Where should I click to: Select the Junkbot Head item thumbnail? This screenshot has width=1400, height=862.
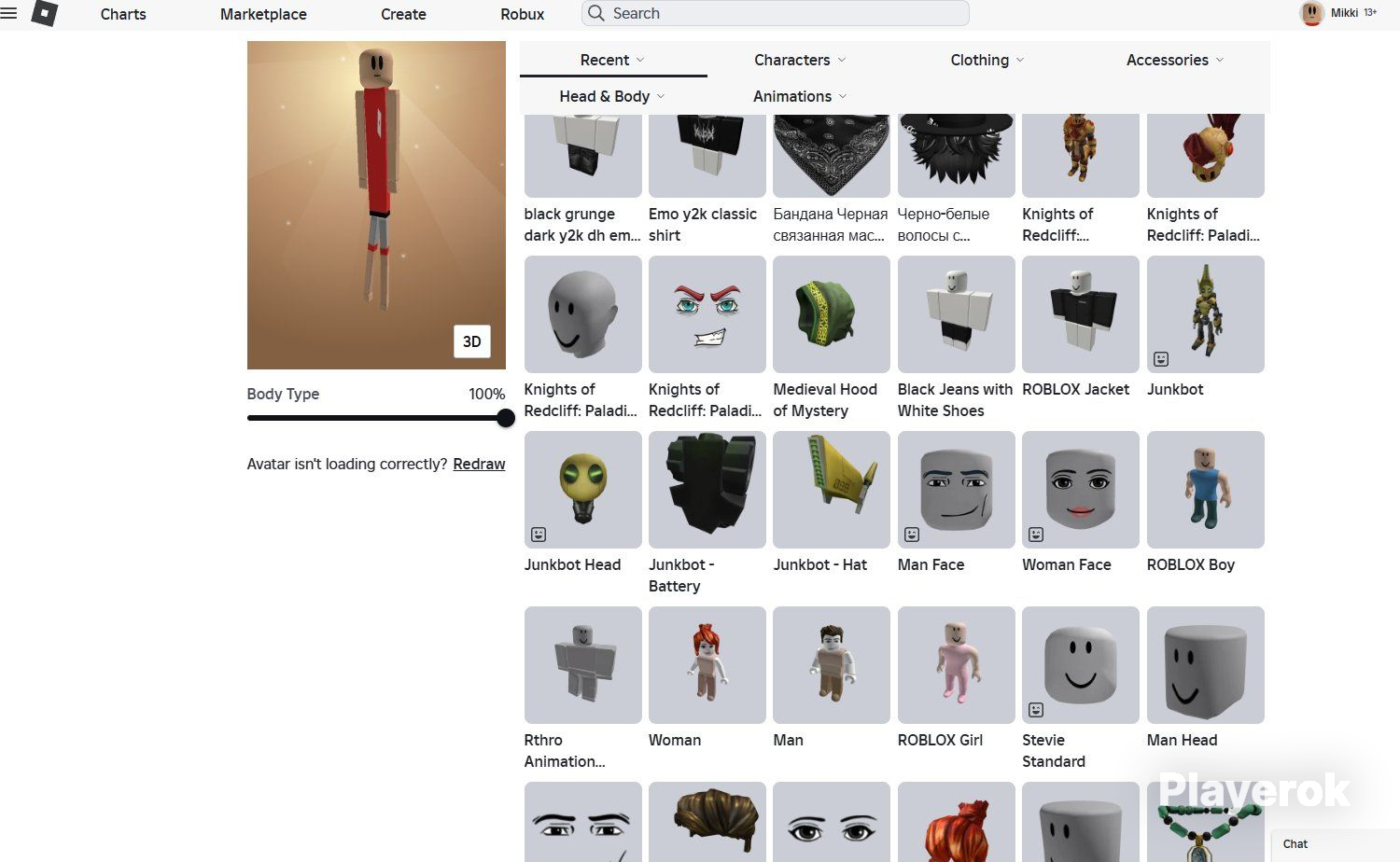pyautogui.click(x=583, y=490)
